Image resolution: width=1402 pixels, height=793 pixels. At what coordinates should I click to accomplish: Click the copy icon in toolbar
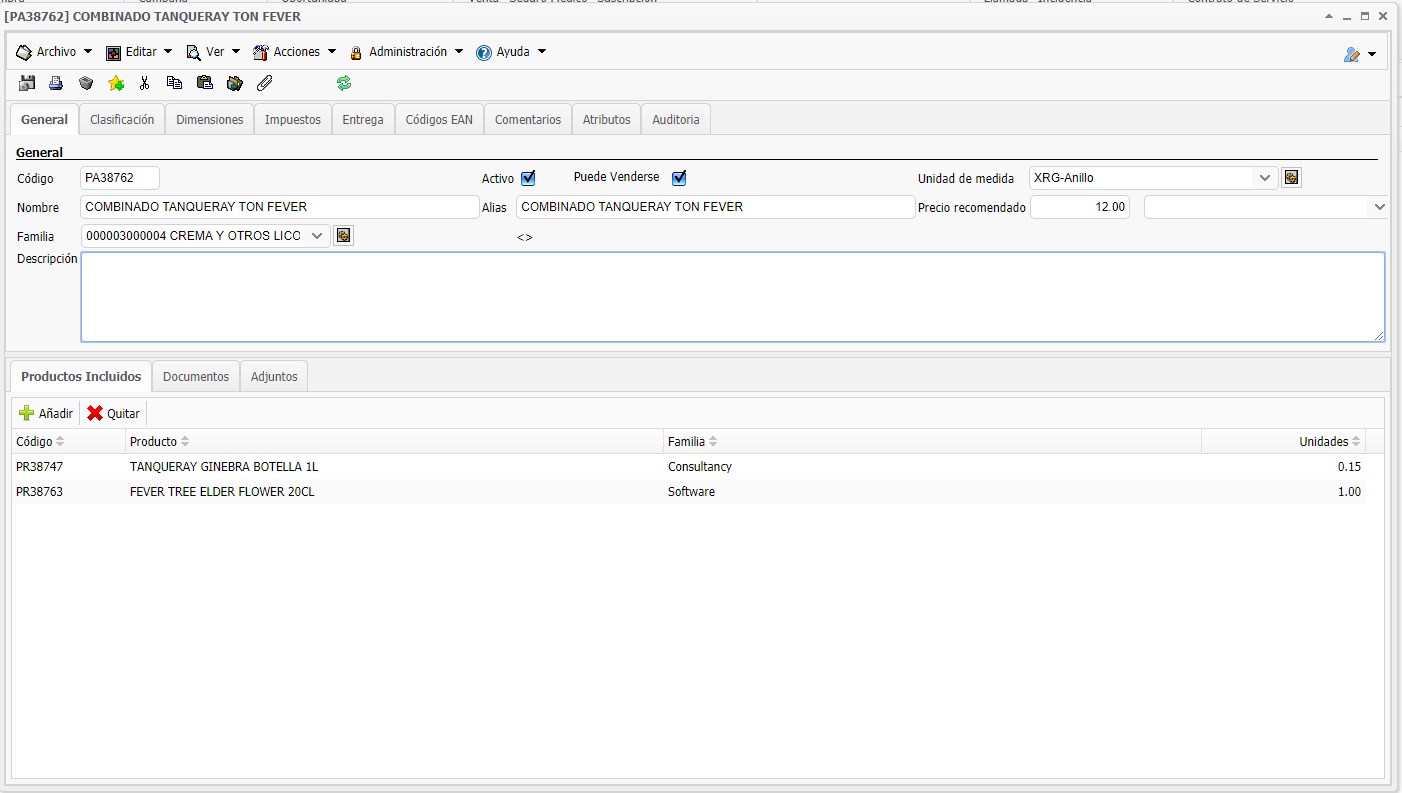(x=174, y=83)
